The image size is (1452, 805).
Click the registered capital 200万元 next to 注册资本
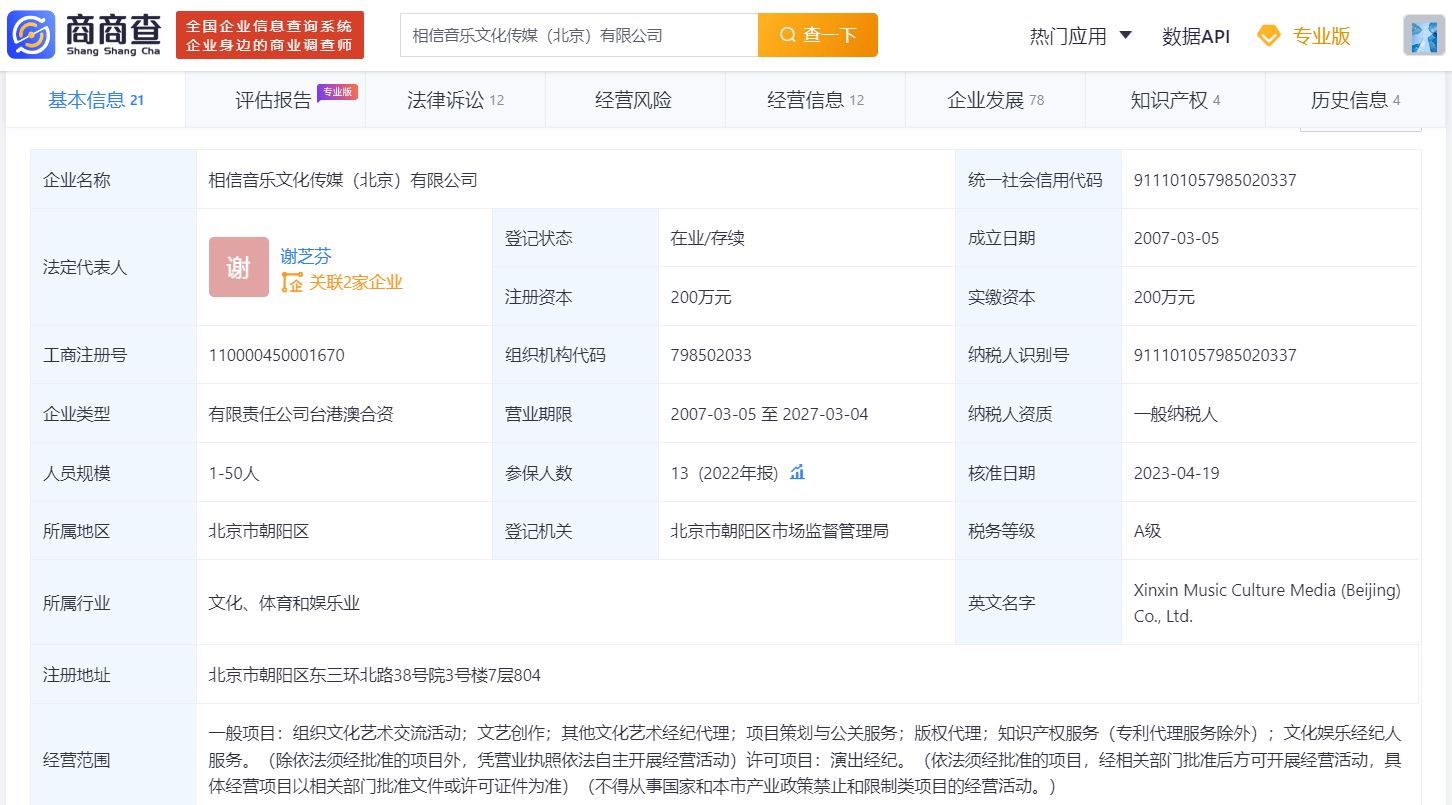tap(701, 297)
